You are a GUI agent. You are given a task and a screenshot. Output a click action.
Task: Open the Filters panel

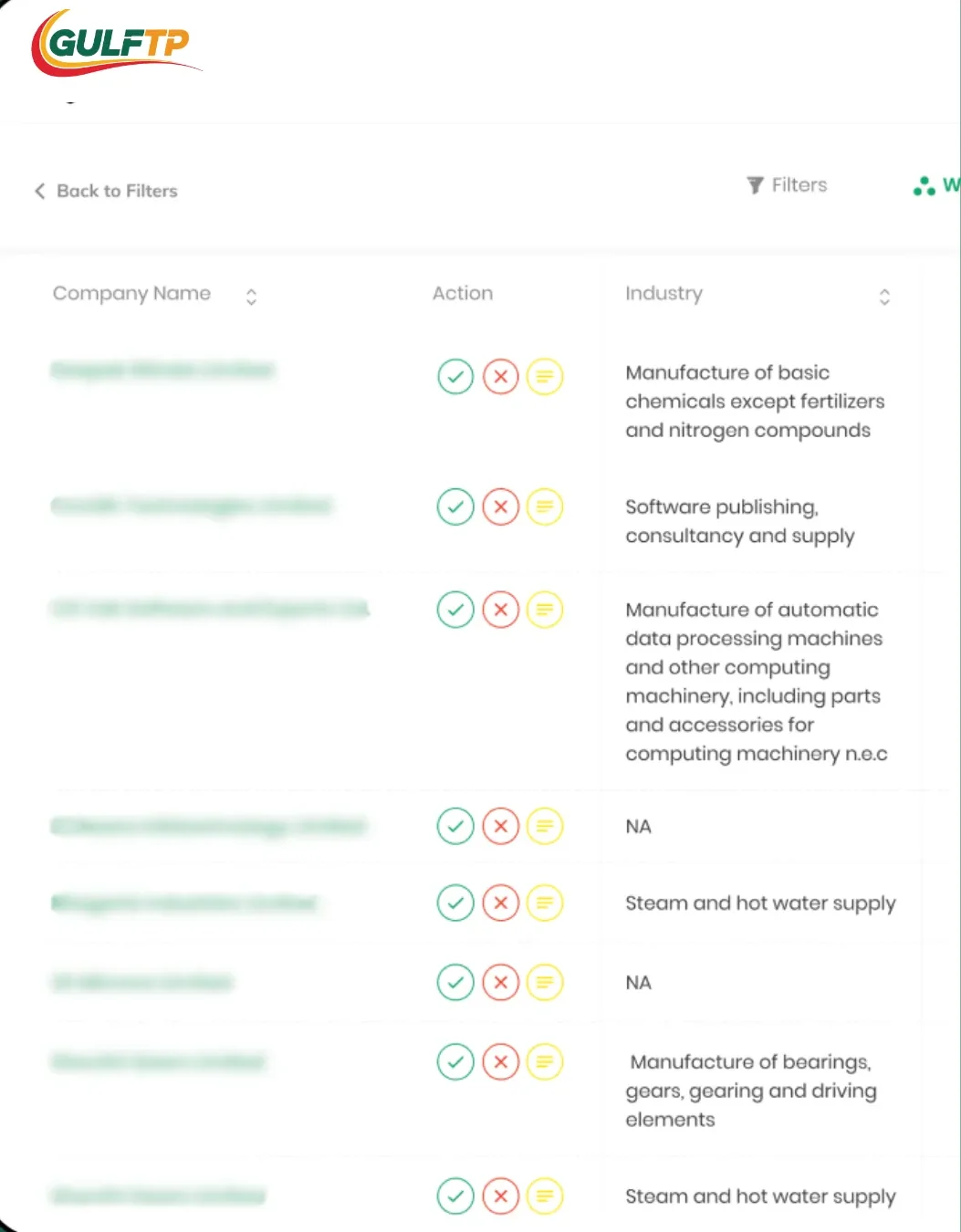pyautogui.click(x=786, y=184)
